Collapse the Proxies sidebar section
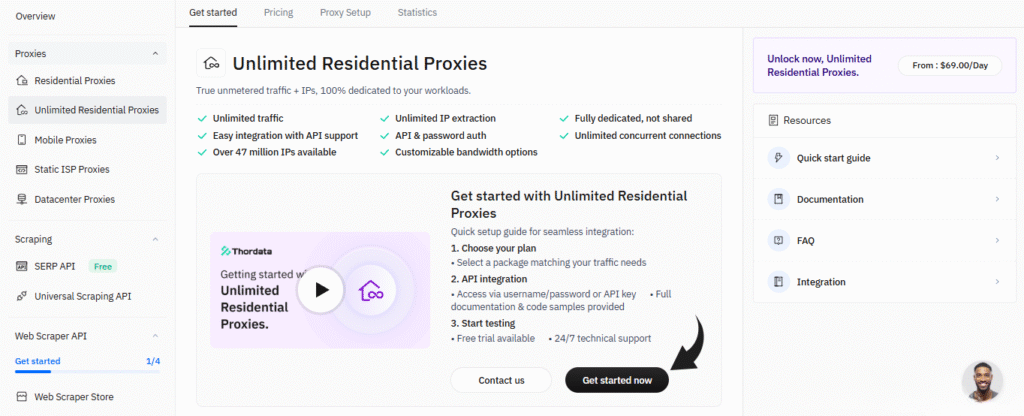The height and width of the screenshot is (416, 1024). [x=155, y=53]
